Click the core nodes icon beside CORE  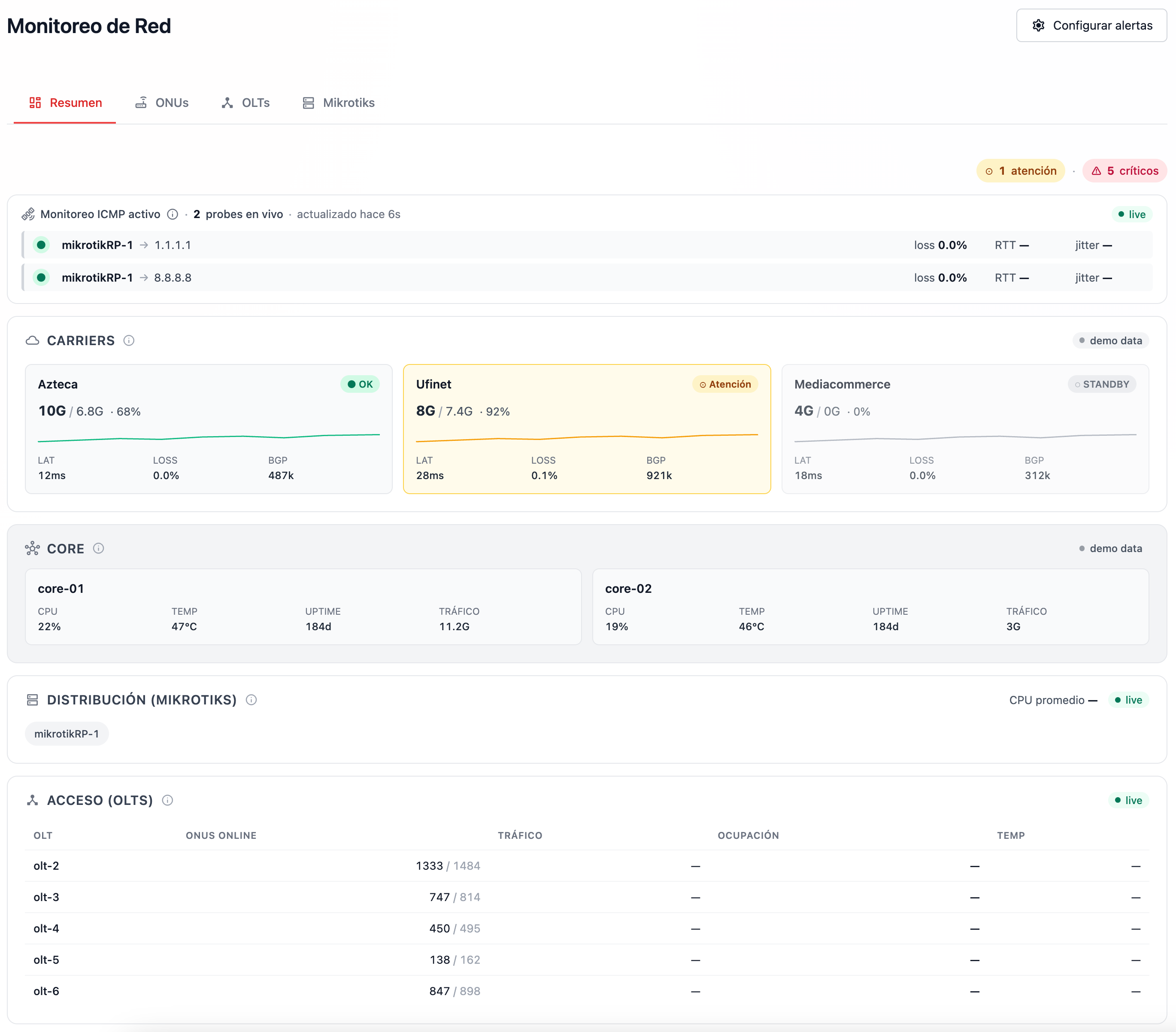pyautogui.click(x=32, y=548)
